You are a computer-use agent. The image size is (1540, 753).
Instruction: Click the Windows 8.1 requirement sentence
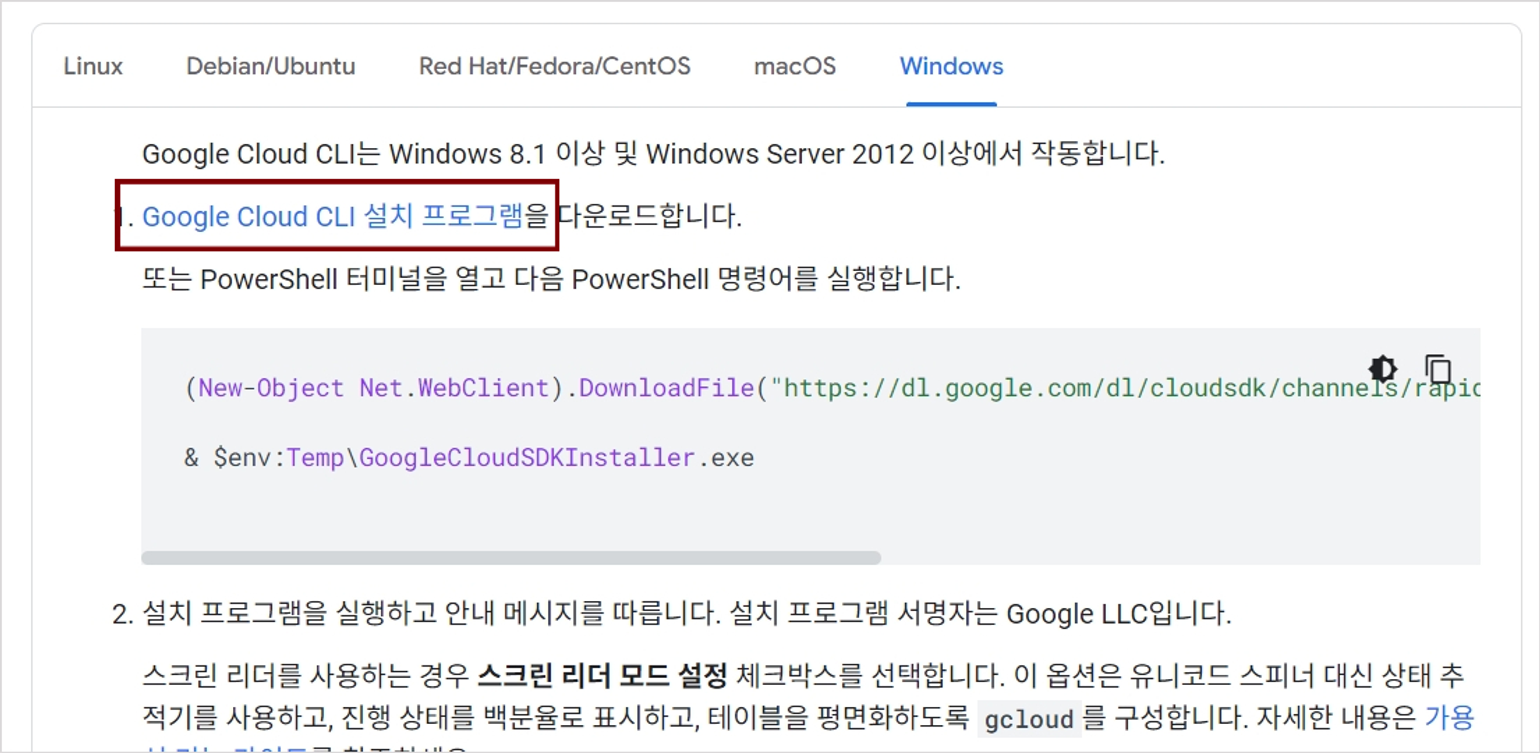[x=654, y=154]
